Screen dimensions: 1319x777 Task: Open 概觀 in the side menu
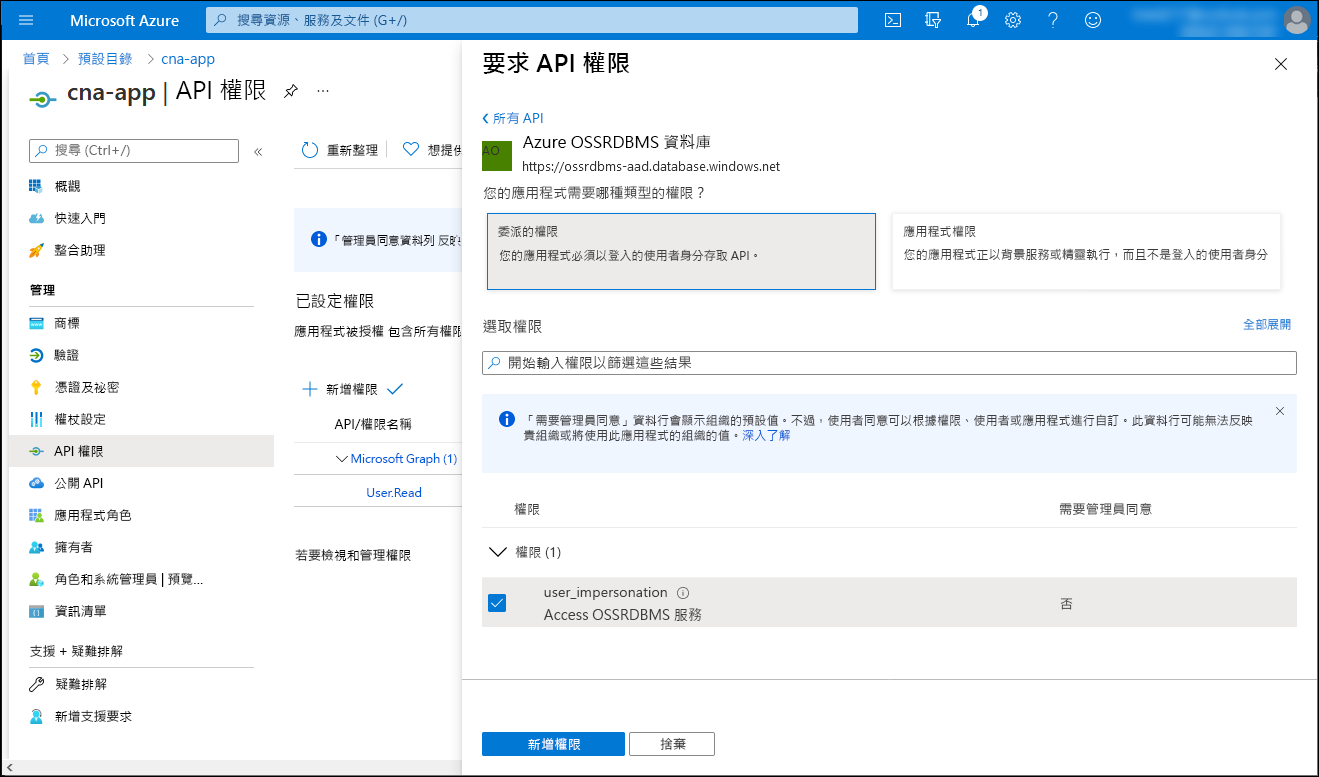click(x=67, y=186)
